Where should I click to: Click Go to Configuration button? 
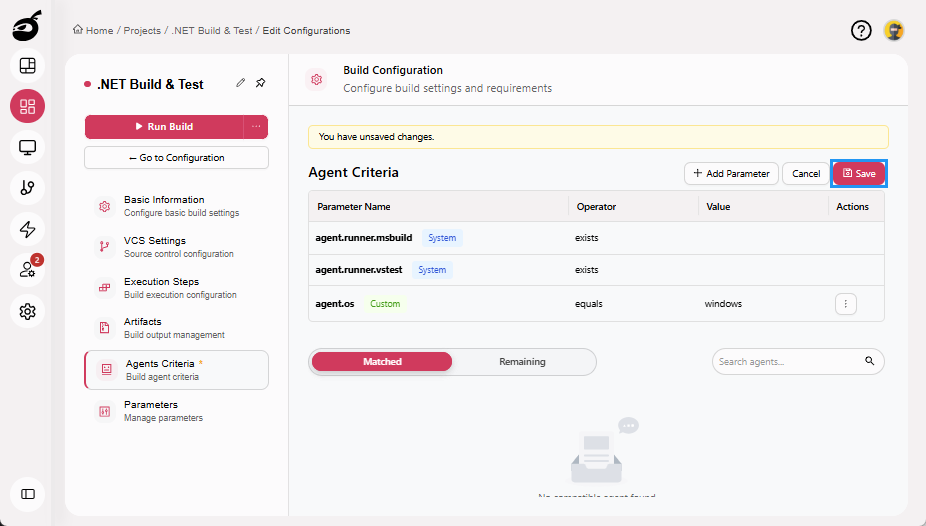tap(177, 158)
